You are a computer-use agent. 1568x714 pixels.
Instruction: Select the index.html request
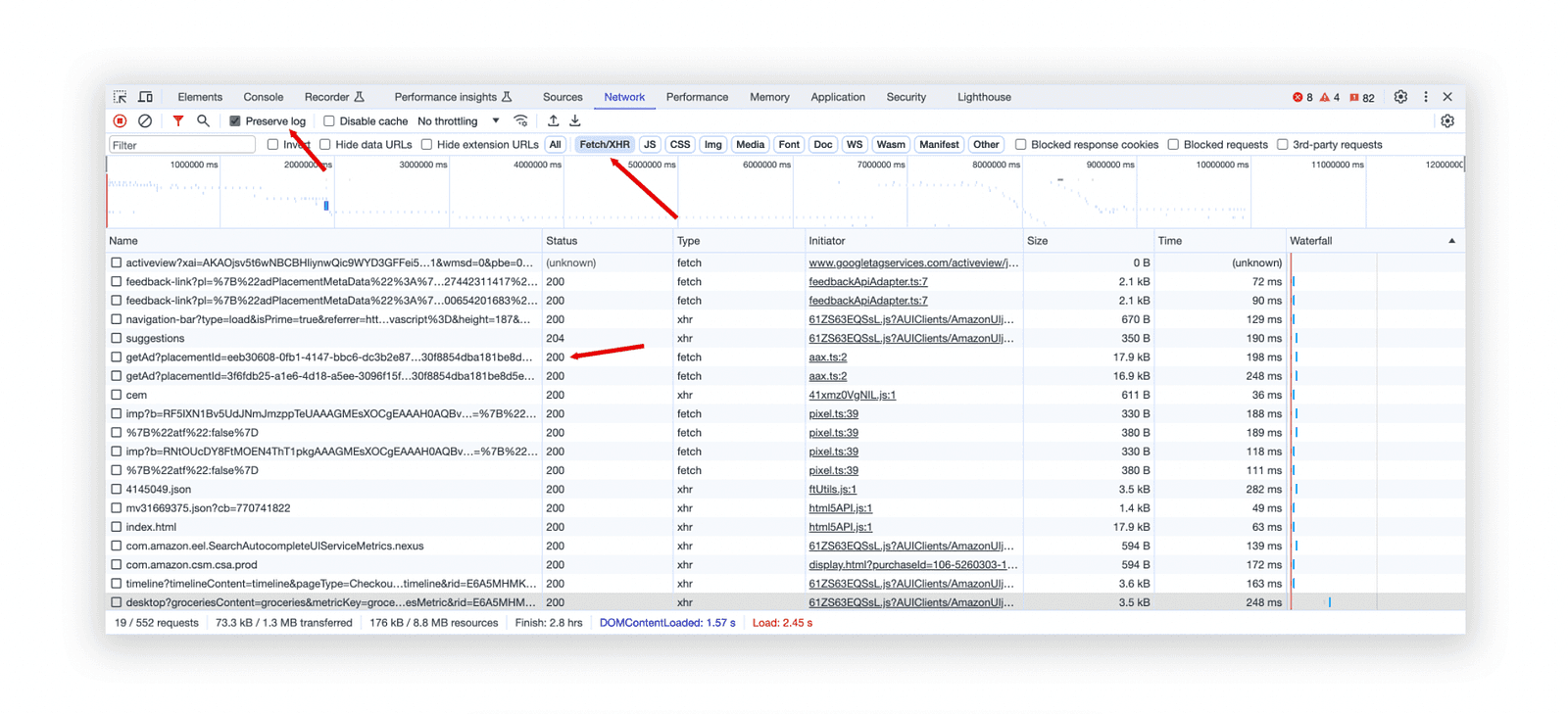coord(151,527)
